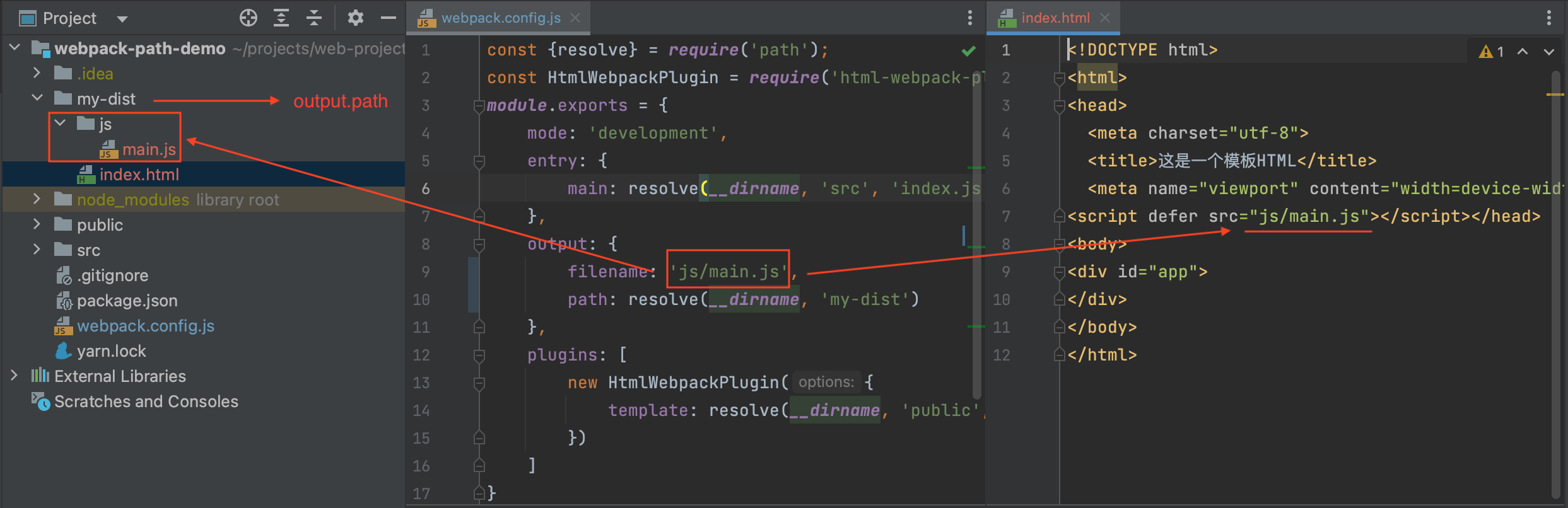
Task: Select the js folder label
Action: click(105, 124)
